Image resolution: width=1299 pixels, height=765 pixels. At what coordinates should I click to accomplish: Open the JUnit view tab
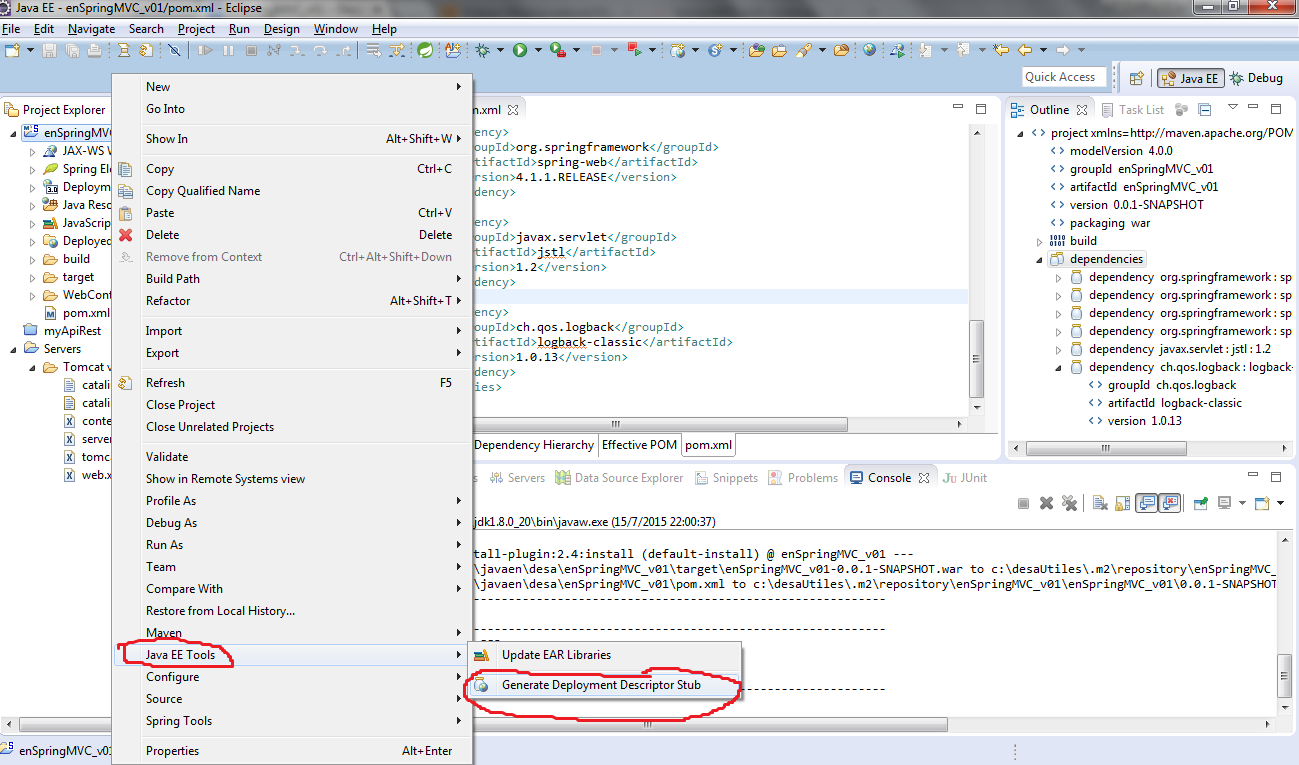964,478
